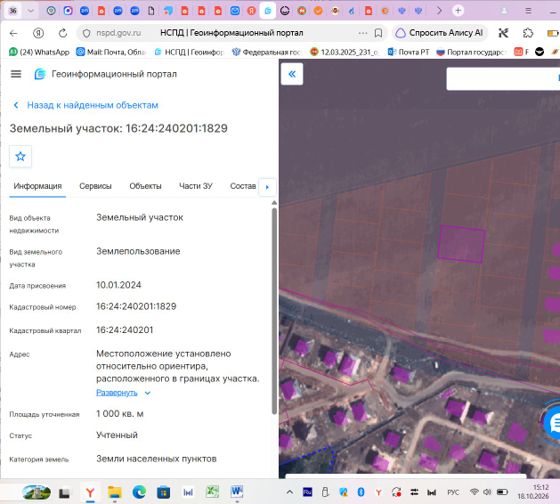Screen dimensions: 560x504
Task: Open Microsoft Edge from taskbar
Action: click(x=139, y=493)
